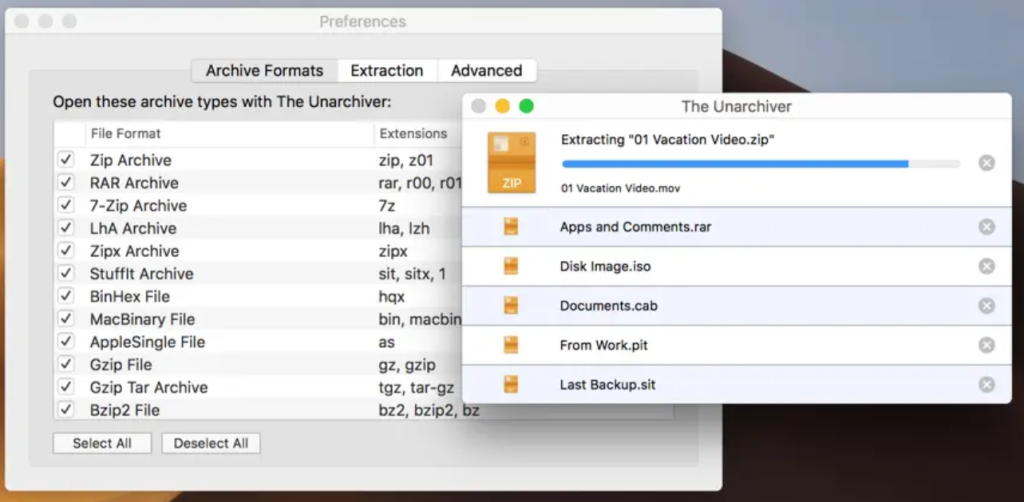Cancel extraction of 01 Vacation Video.zip
The width and height of the screenshot is (1024, 502).
pos(987,163)
